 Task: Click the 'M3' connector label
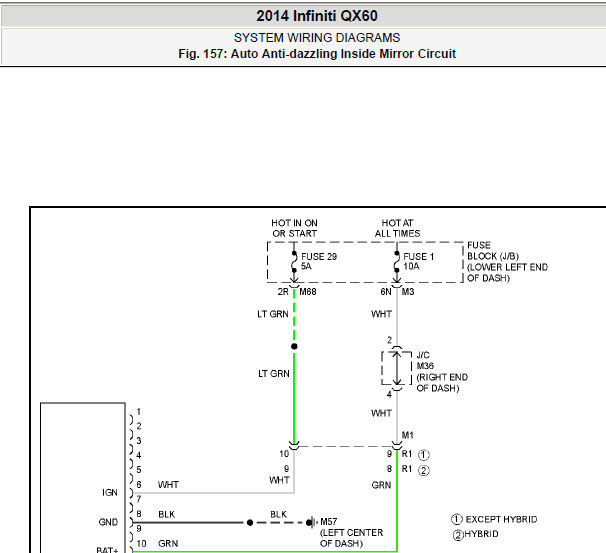[408, 292]
